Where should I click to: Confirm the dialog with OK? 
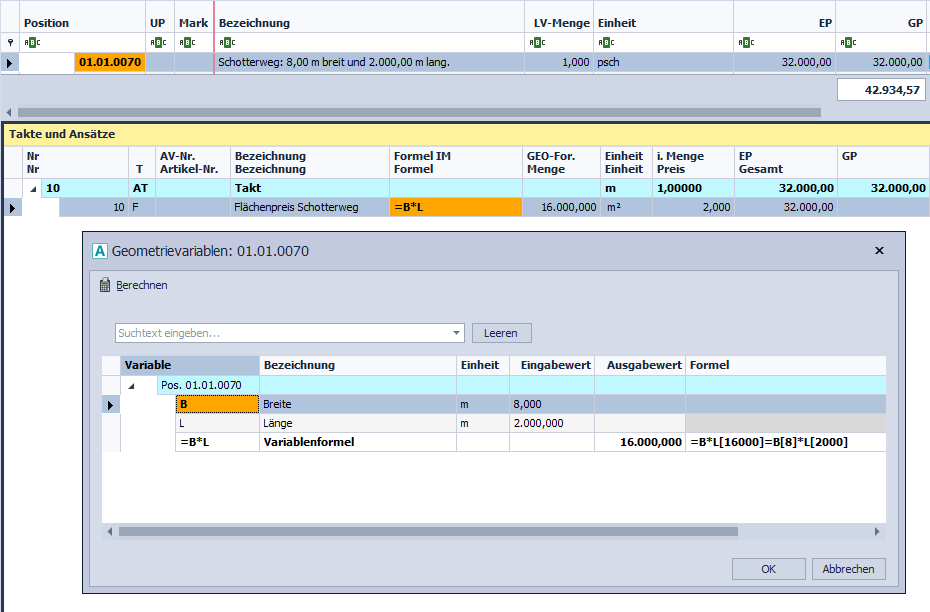pos(768,569)
